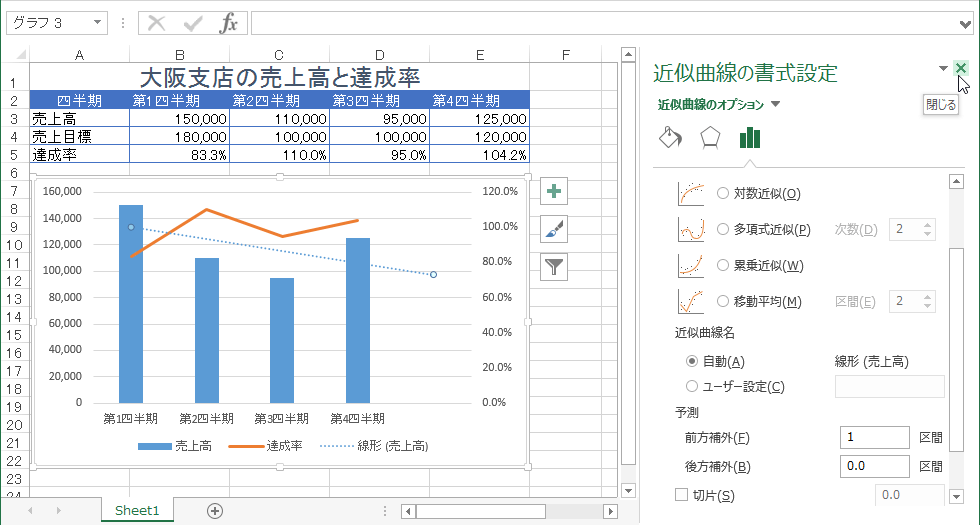Open the Name Box dropdown
Screen dimensions: 980x525
click(97, 23)
